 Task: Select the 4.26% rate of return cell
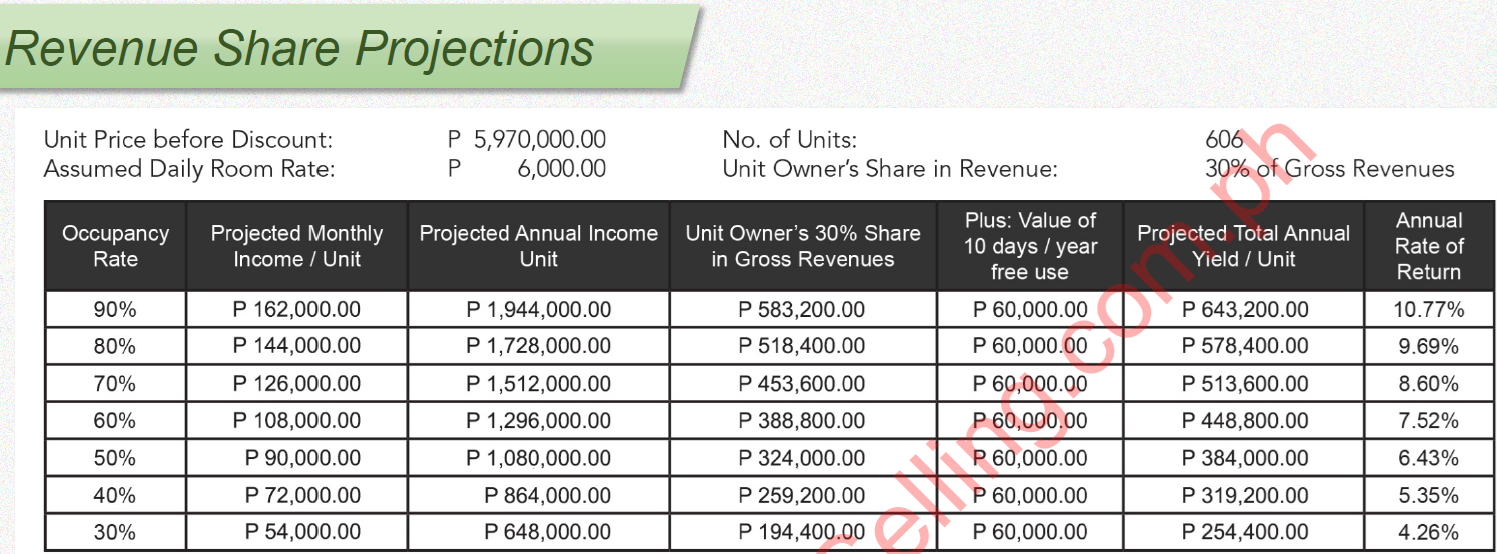point(1429,532)
